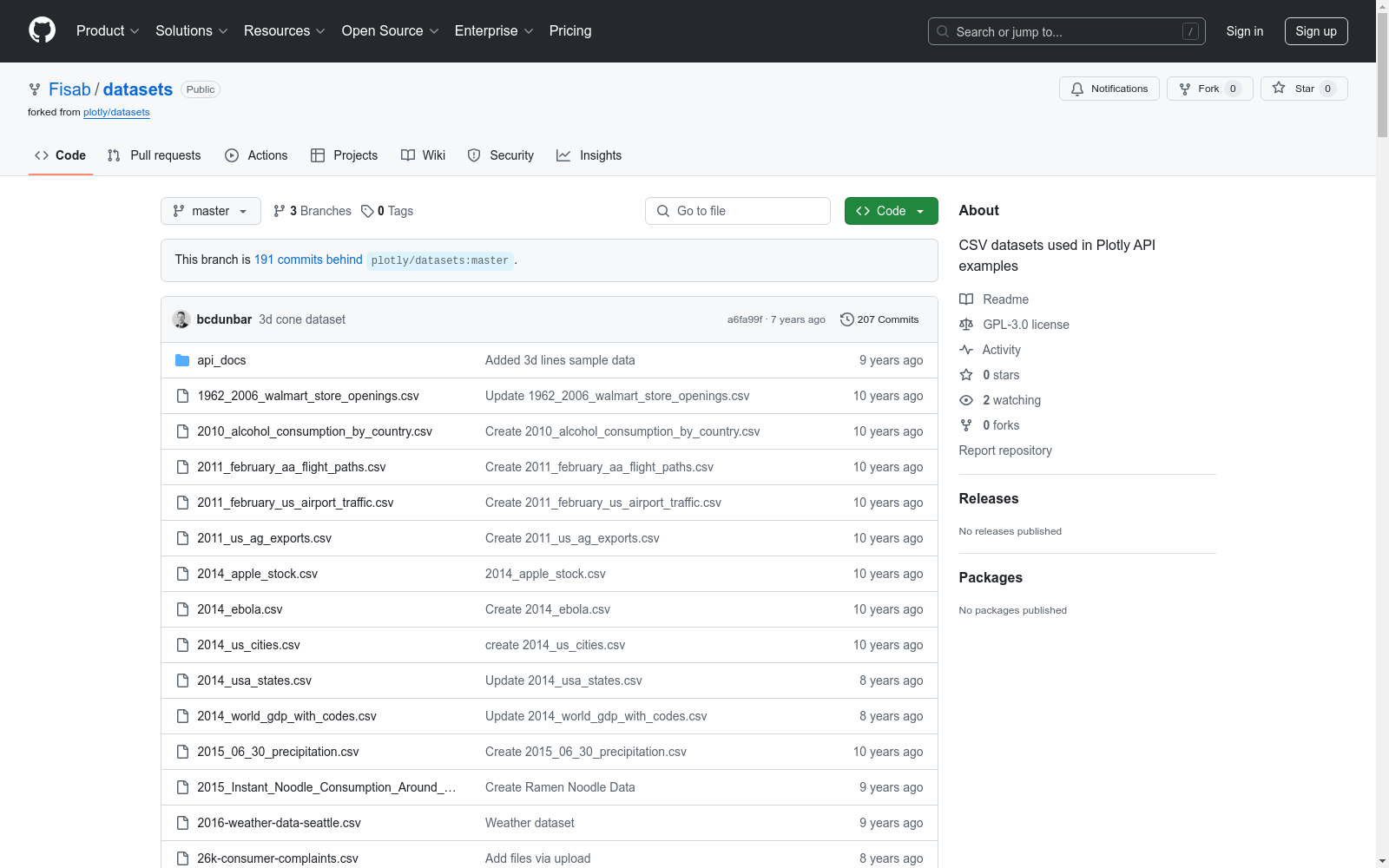Click the Pricing link

pos(570,31)
